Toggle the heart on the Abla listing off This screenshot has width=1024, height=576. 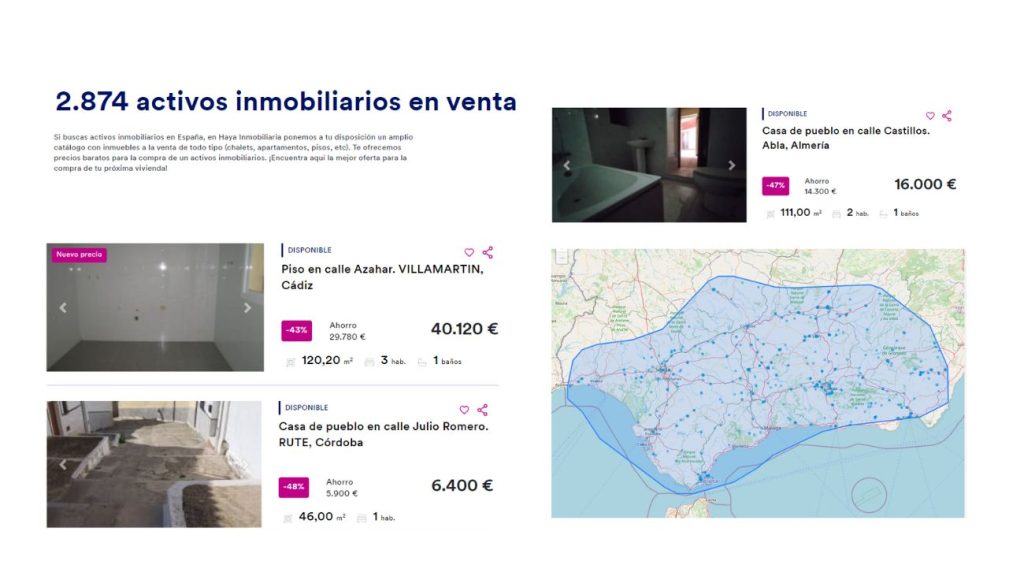pyautogui.click(x=929, y=114)
